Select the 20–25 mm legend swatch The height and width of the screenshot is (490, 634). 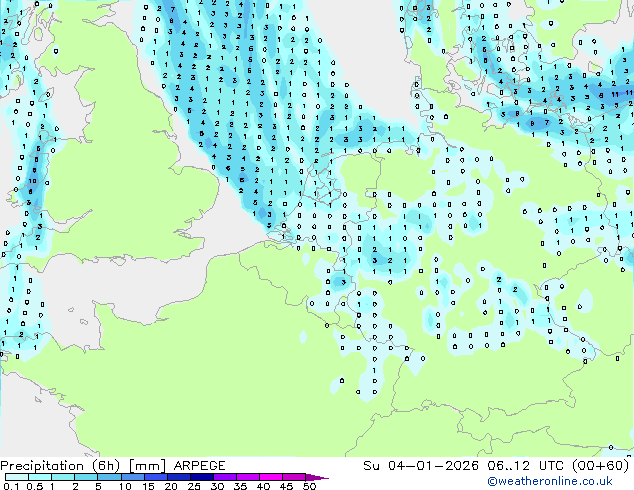178,477
